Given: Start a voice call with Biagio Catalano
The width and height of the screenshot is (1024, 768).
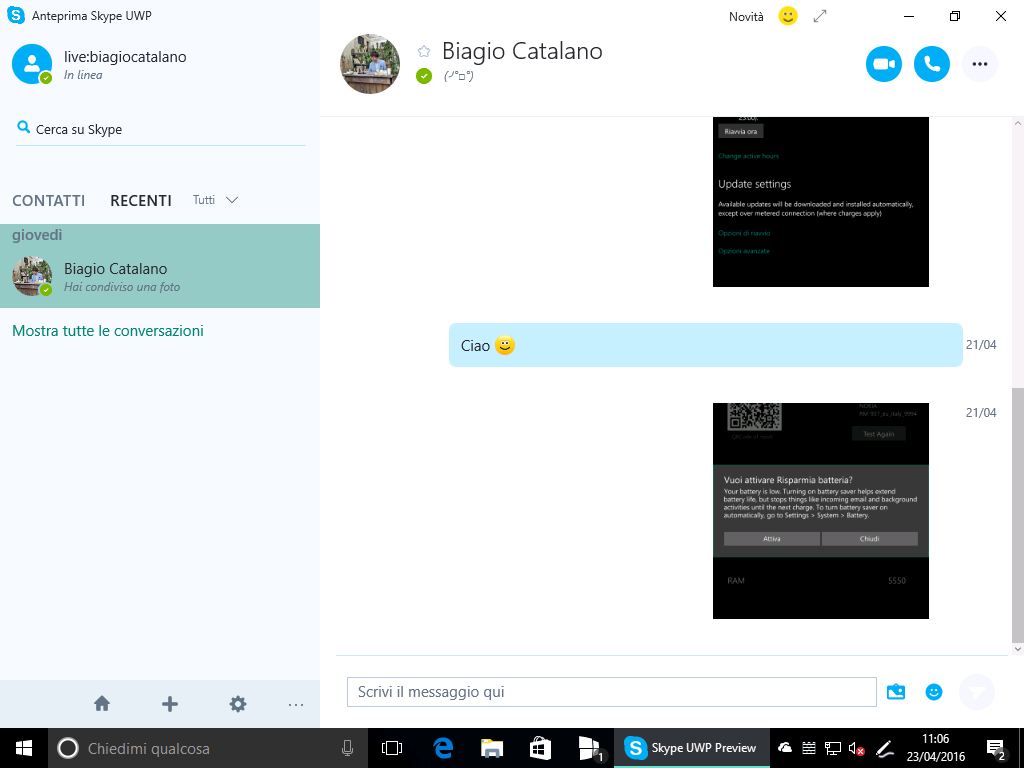Looking at the screenshot, I should pos(931,64).
